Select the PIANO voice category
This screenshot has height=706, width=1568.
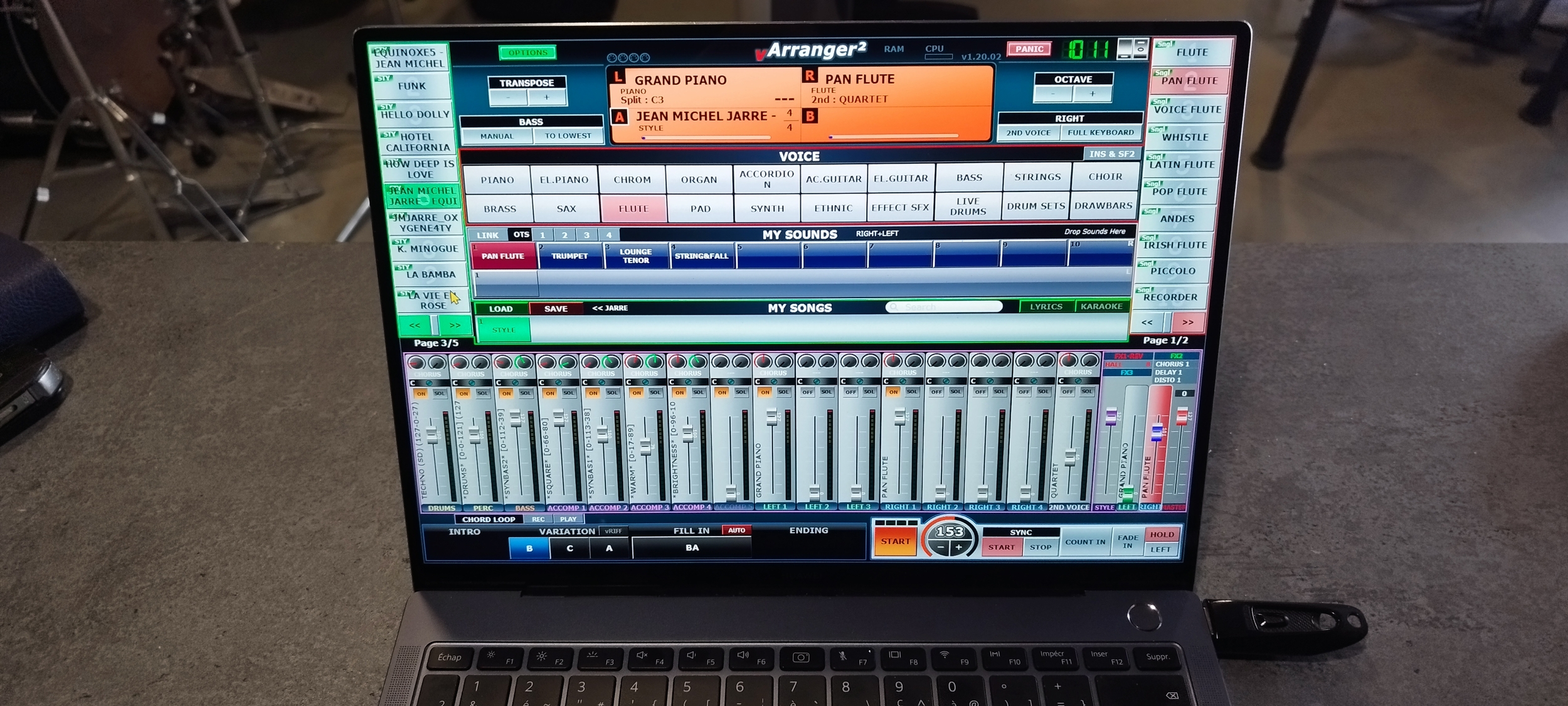click(497, 180)
